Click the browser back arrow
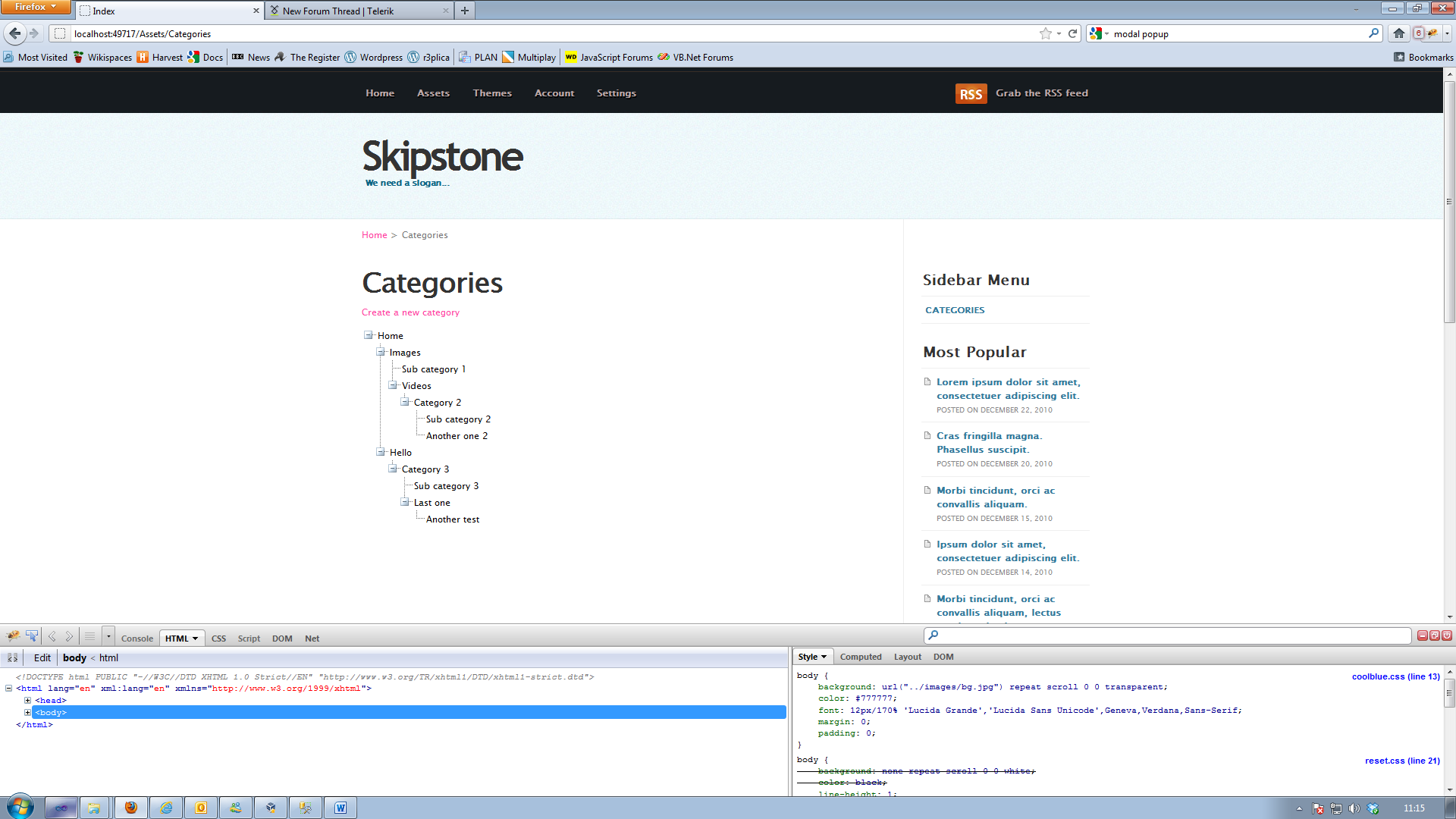 click(x=15, y=33)
